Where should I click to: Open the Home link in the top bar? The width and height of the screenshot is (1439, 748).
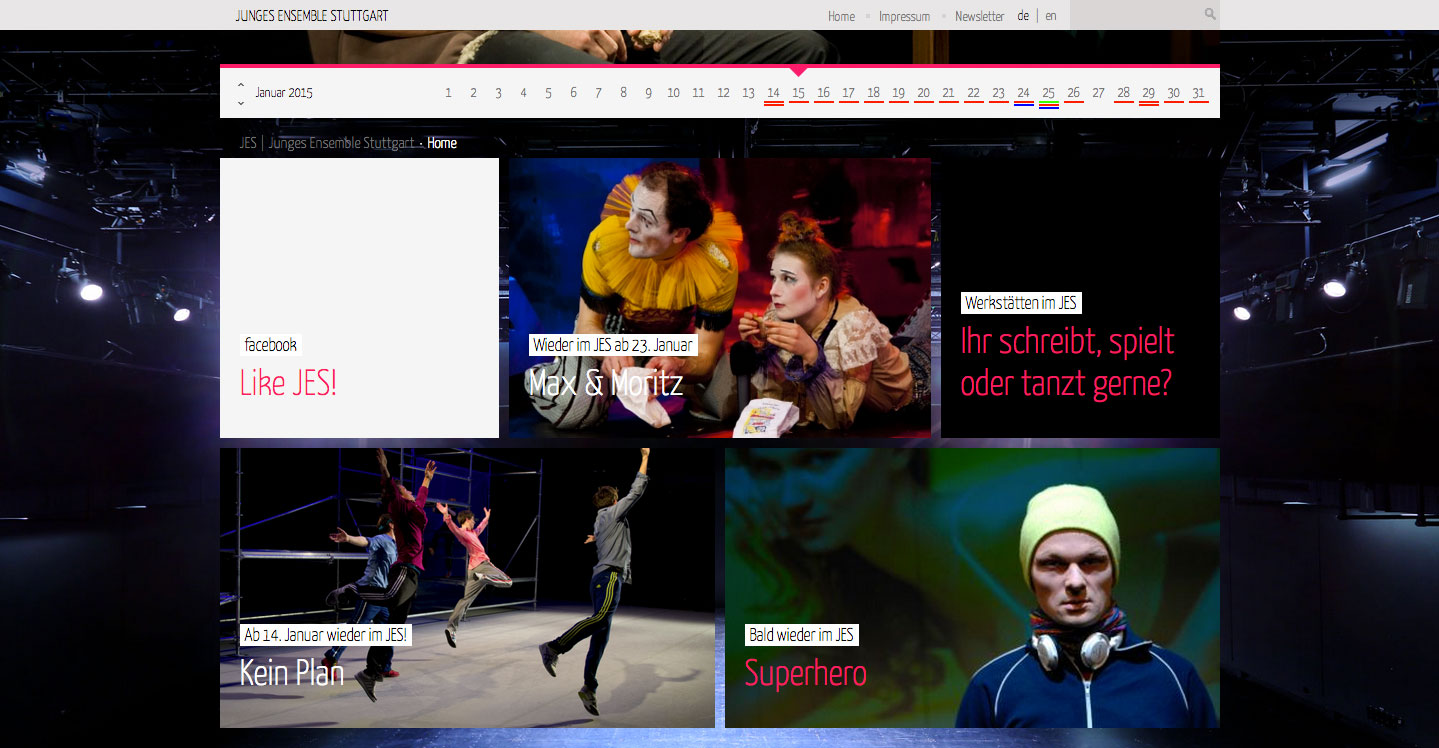841,16
